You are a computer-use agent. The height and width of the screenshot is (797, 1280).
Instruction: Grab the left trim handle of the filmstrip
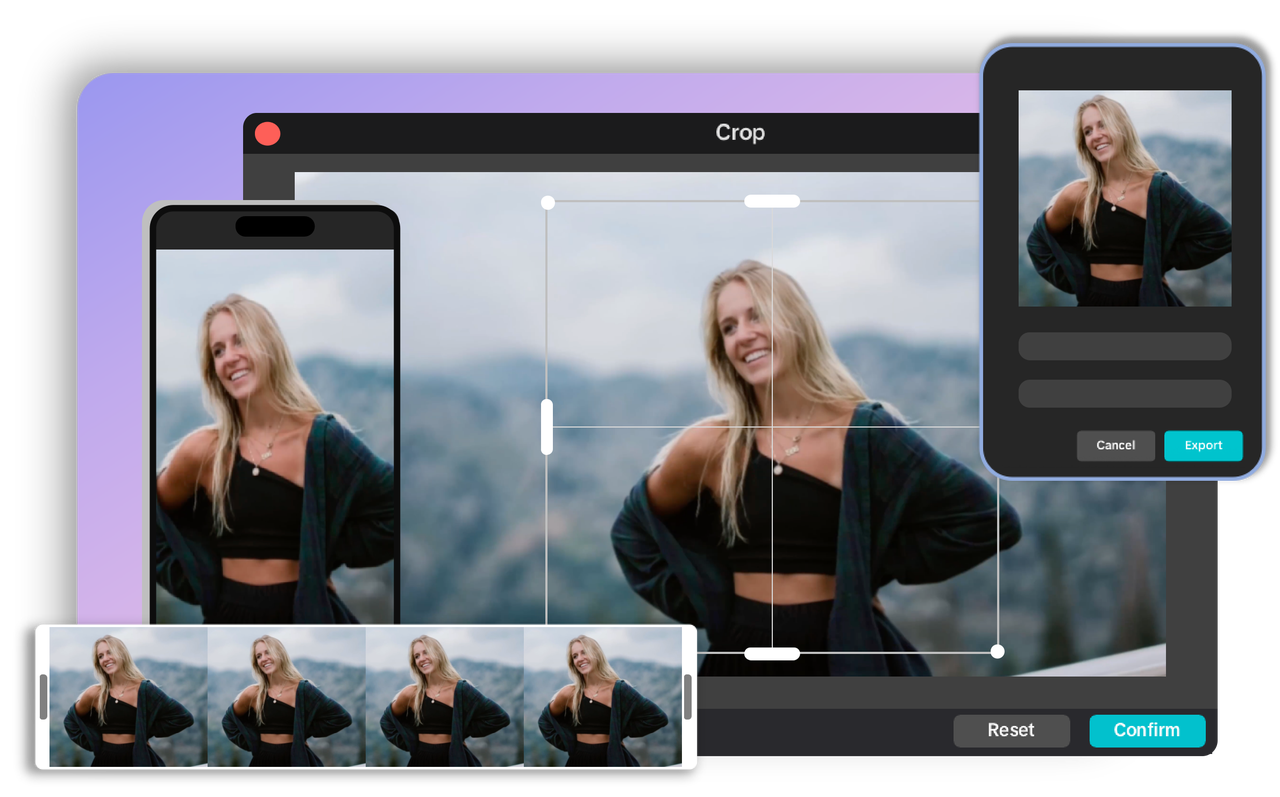coord(42,697)
